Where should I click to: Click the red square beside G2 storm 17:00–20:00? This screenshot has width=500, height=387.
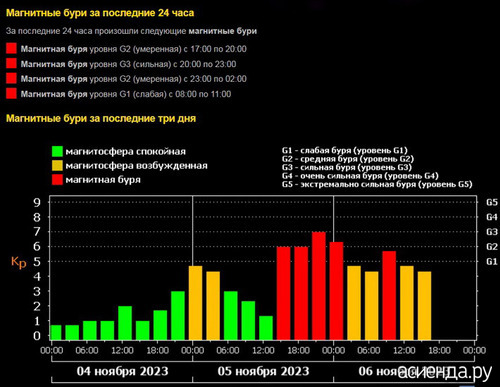[11, 48]
